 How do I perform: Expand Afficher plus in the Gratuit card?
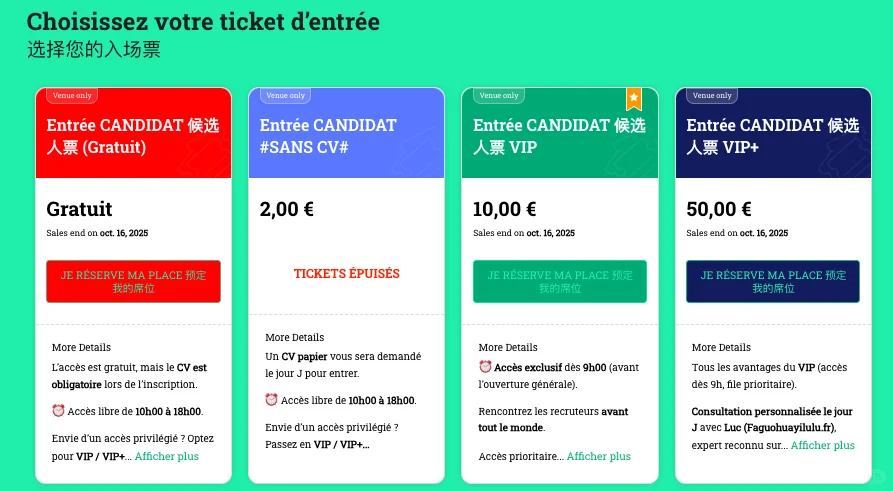pos(166,456)
